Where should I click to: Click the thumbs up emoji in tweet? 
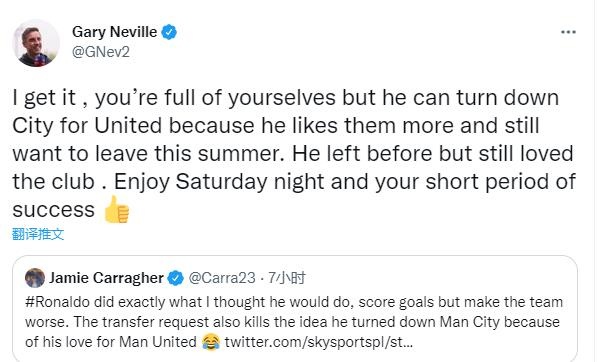pyautogui.click(x=117, y=209)
